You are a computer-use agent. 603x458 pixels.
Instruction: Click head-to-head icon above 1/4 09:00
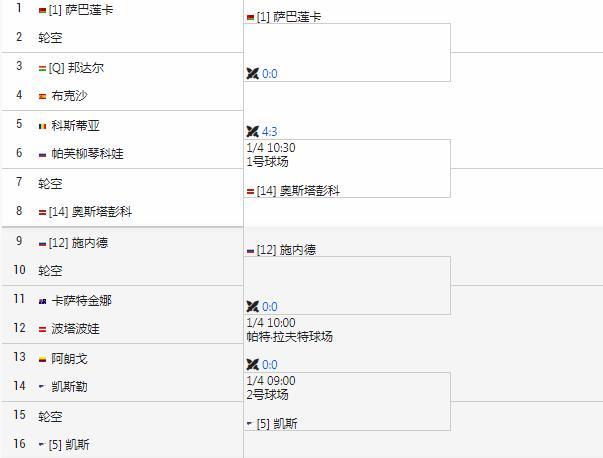(252, 364)
